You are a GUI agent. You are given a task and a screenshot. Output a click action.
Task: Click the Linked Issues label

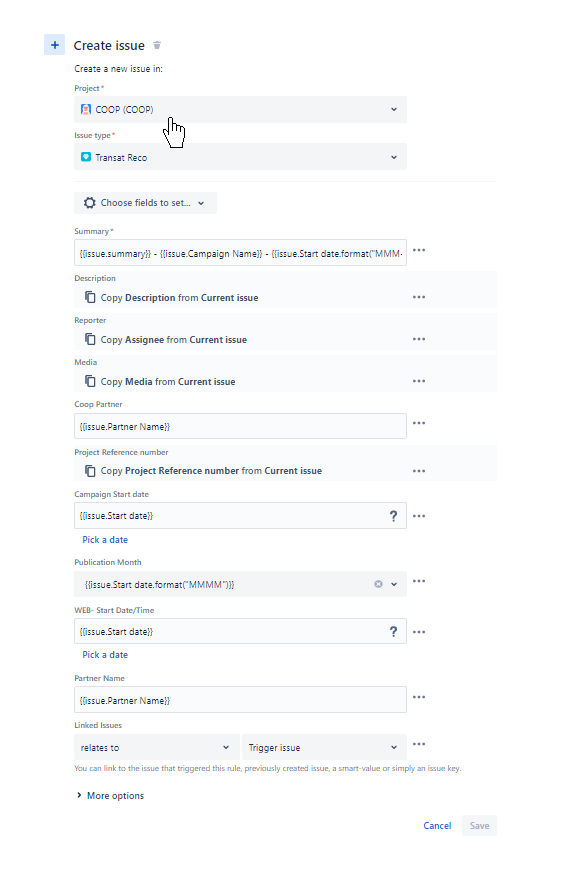98,725
